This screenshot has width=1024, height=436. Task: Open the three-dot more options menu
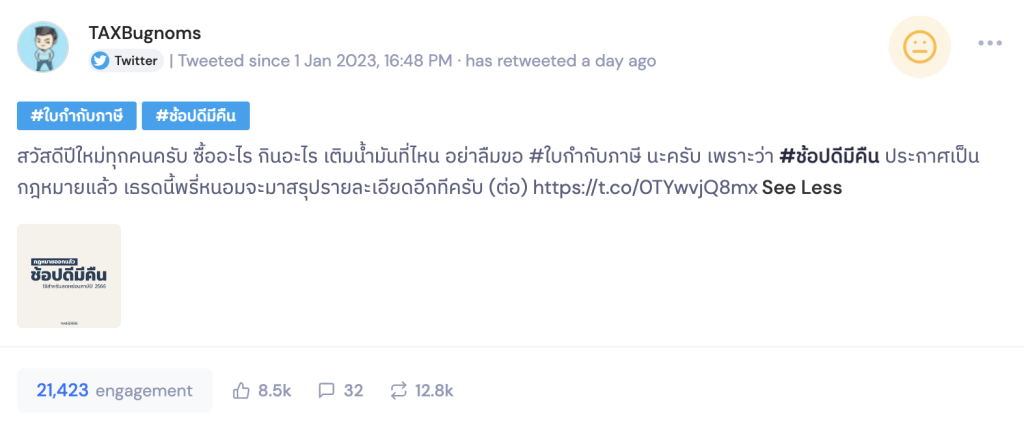(x=989, y=43)
